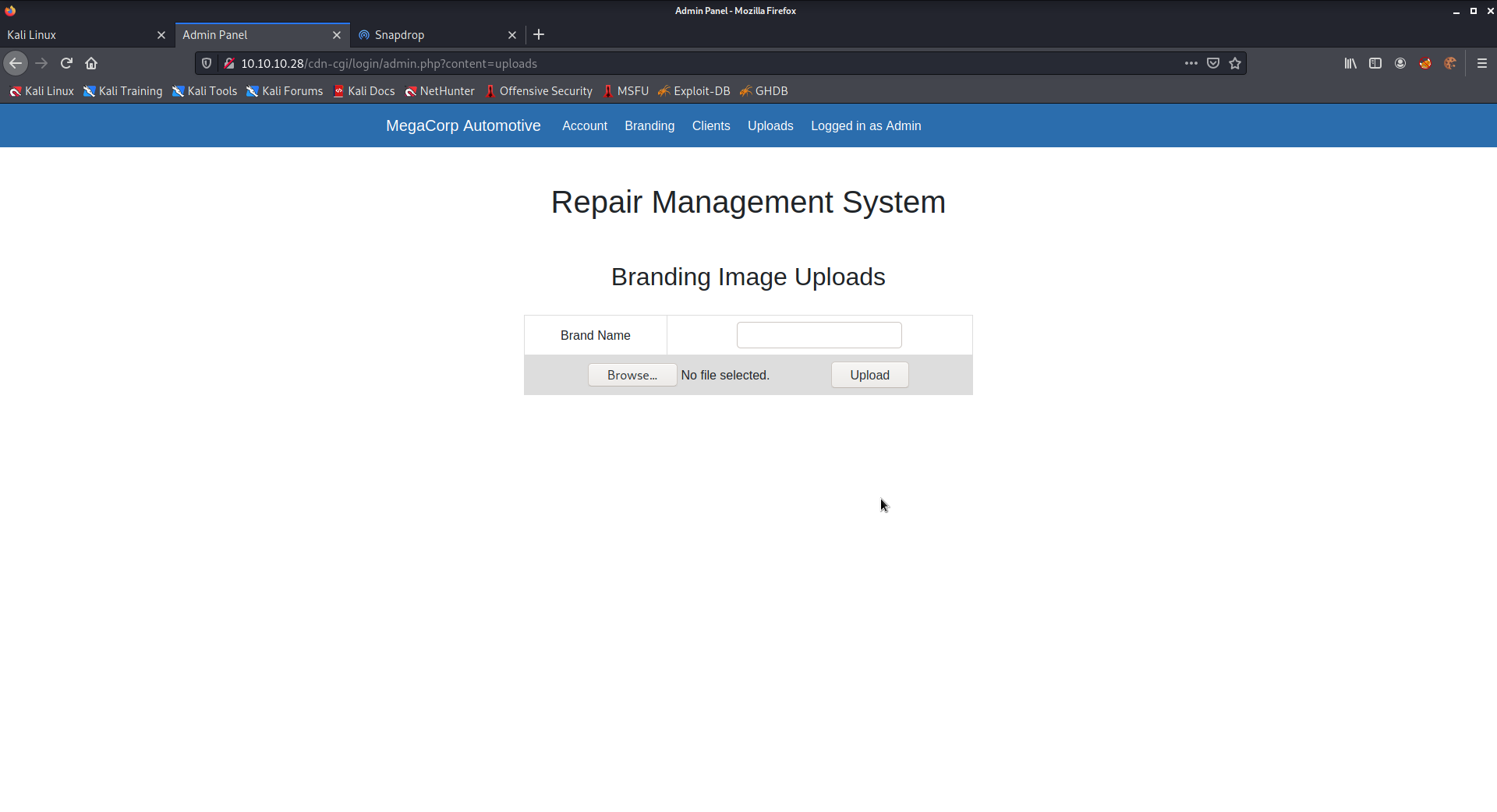The image size is (1497, 812).
Task: Browse for a file to upload
Action: pyautogui.click(x=632, y=375)
